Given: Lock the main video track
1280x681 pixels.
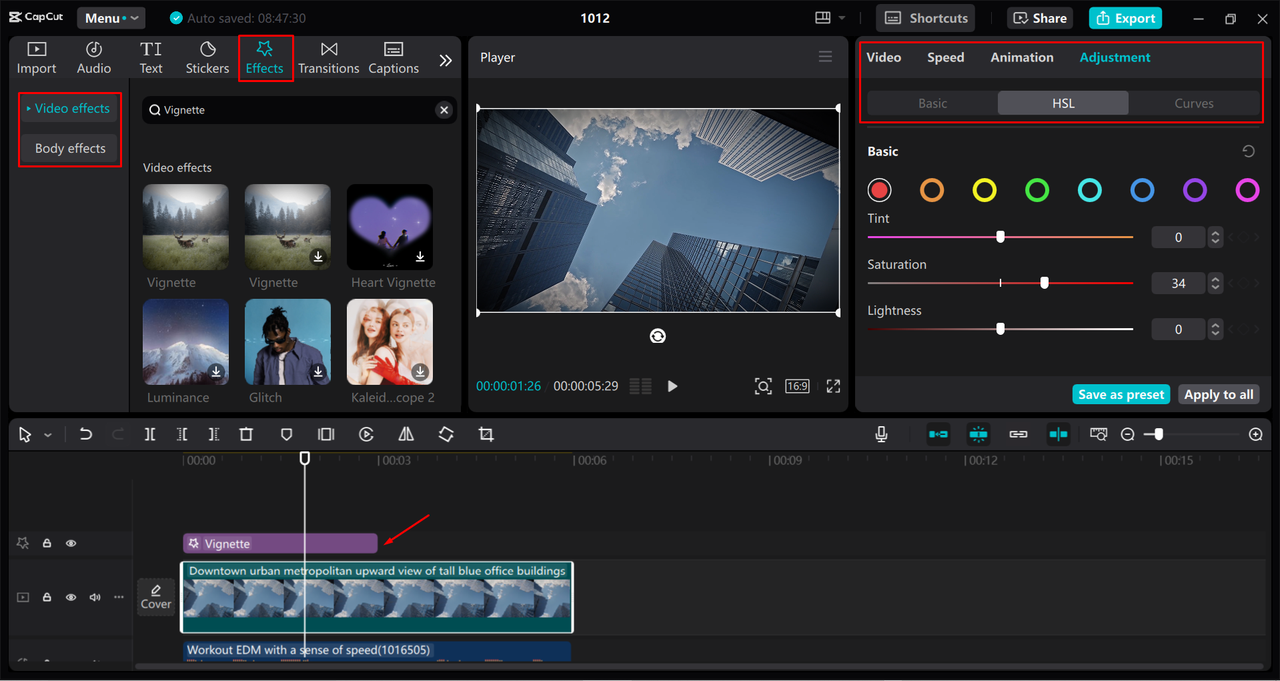Looking at the screenshot, I should pos(47,597).
